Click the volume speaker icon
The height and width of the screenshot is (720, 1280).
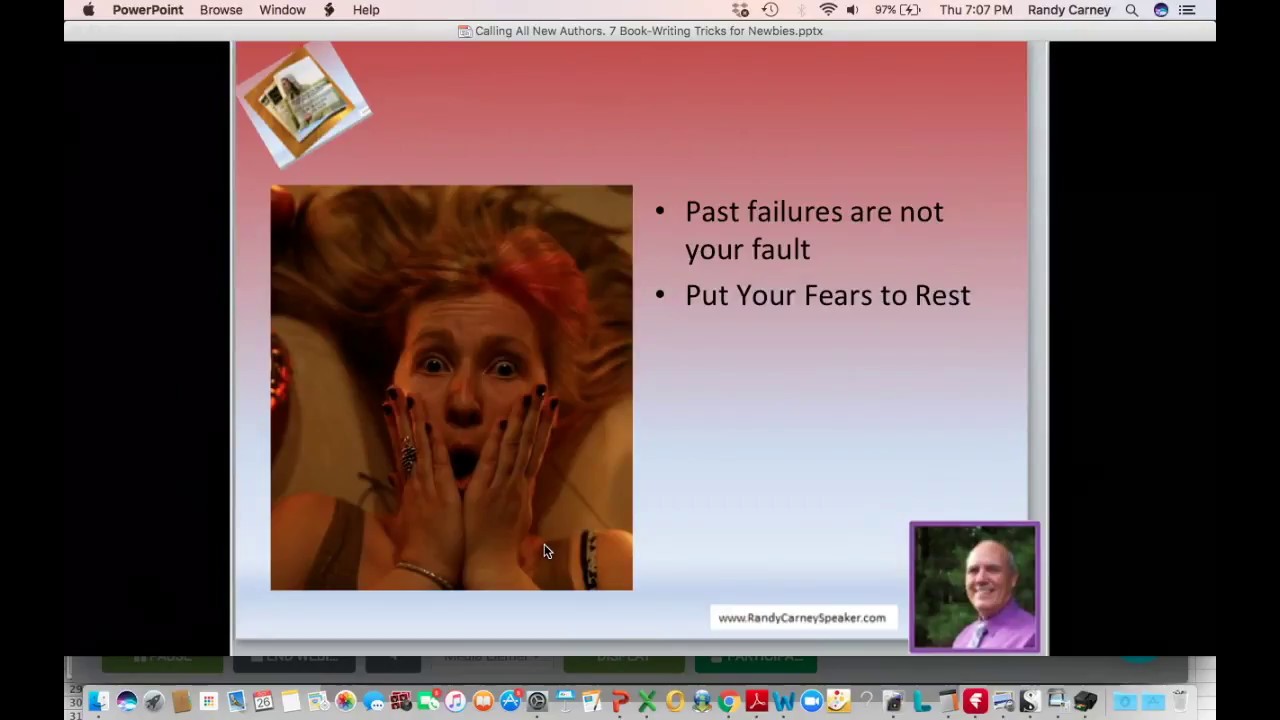[852, 10]
